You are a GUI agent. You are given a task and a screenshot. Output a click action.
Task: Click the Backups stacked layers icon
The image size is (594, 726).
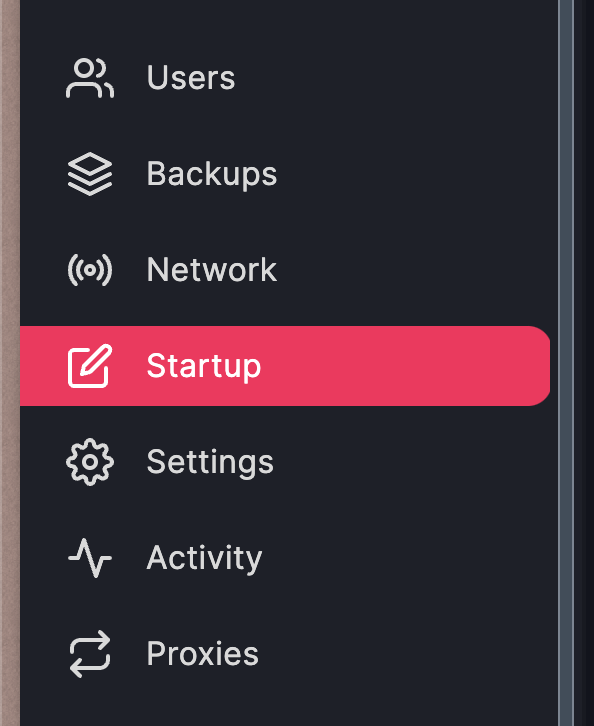90,174
